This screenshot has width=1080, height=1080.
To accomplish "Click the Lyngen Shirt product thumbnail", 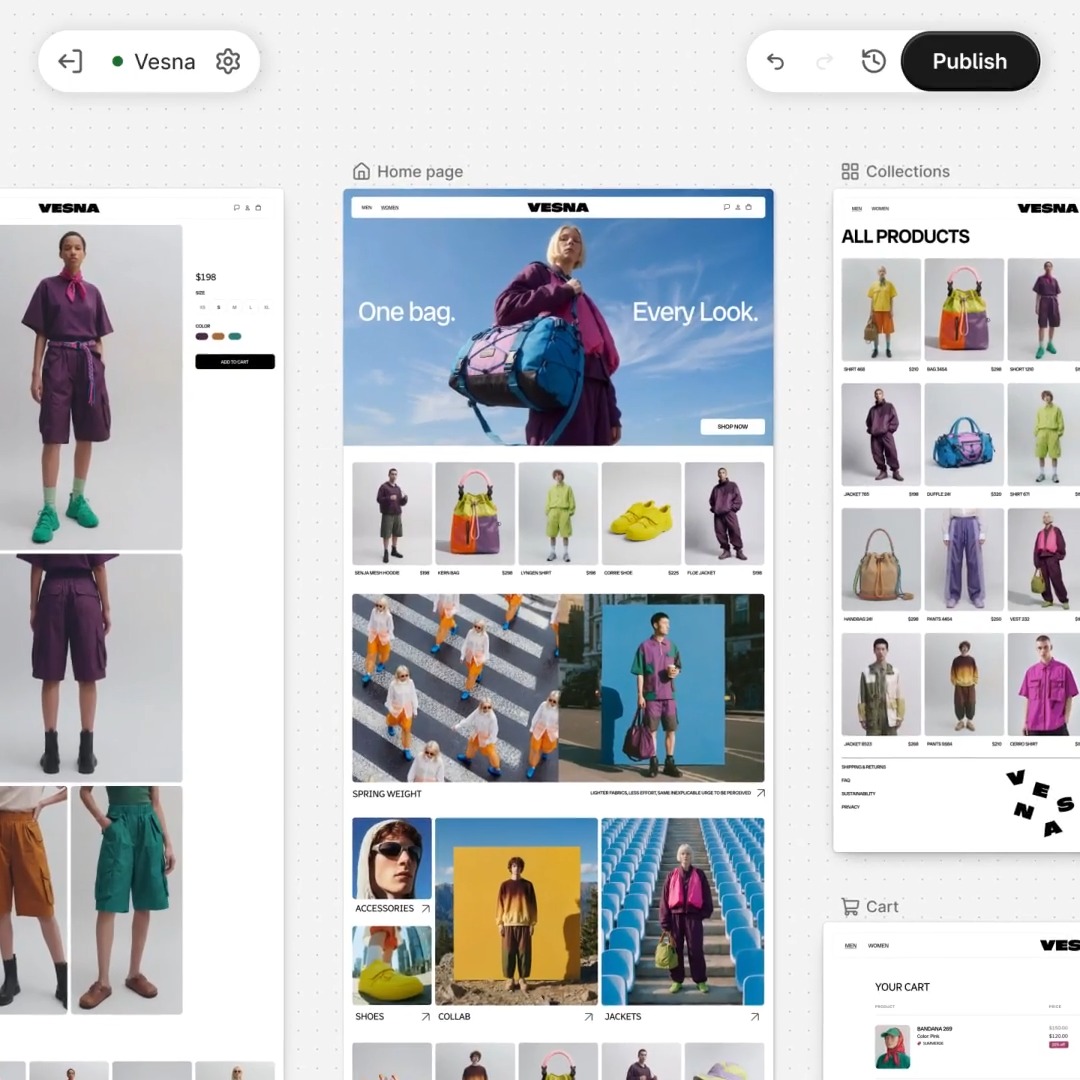I will pos(558,514).
